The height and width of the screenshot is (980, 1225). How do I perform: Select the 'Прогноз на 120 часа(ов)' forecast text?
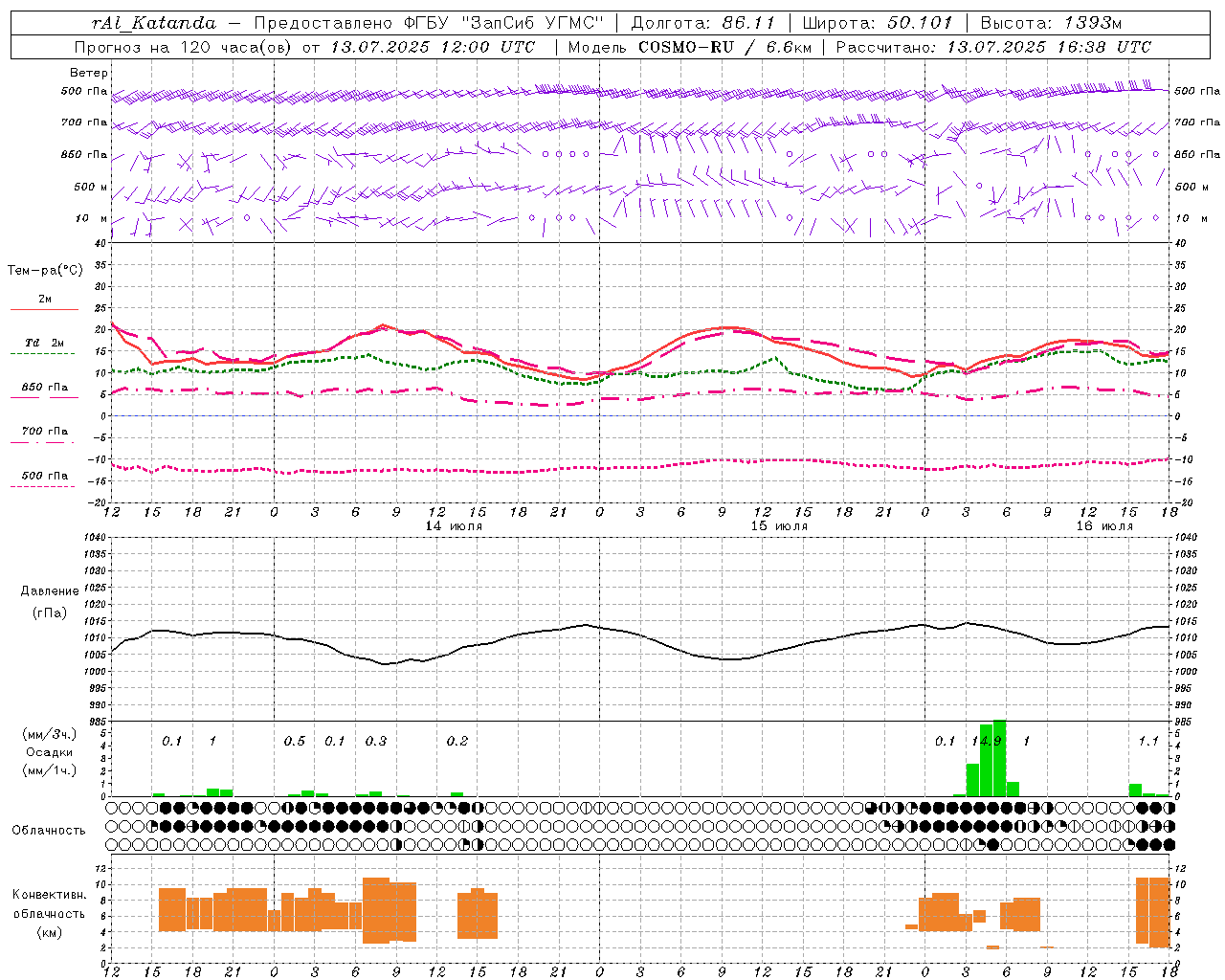184,47
